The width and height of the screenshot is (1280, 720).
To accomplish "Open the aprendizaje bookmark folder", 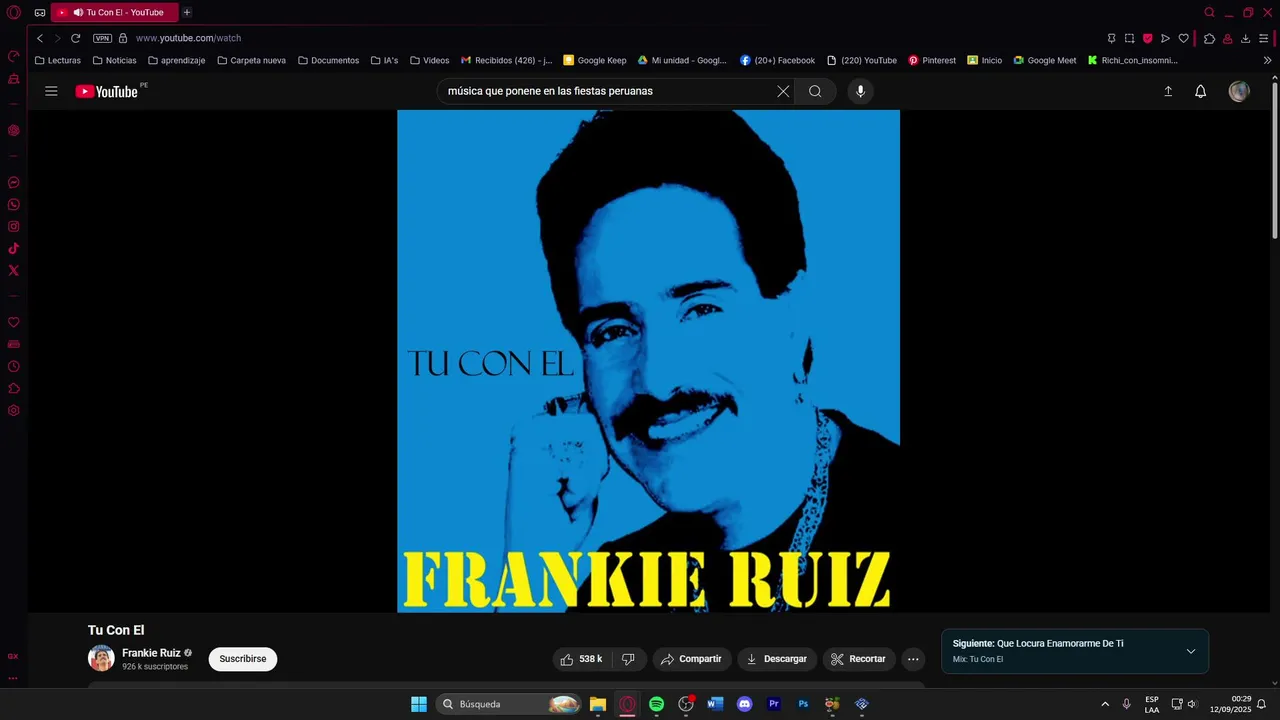I will (176, 60).
